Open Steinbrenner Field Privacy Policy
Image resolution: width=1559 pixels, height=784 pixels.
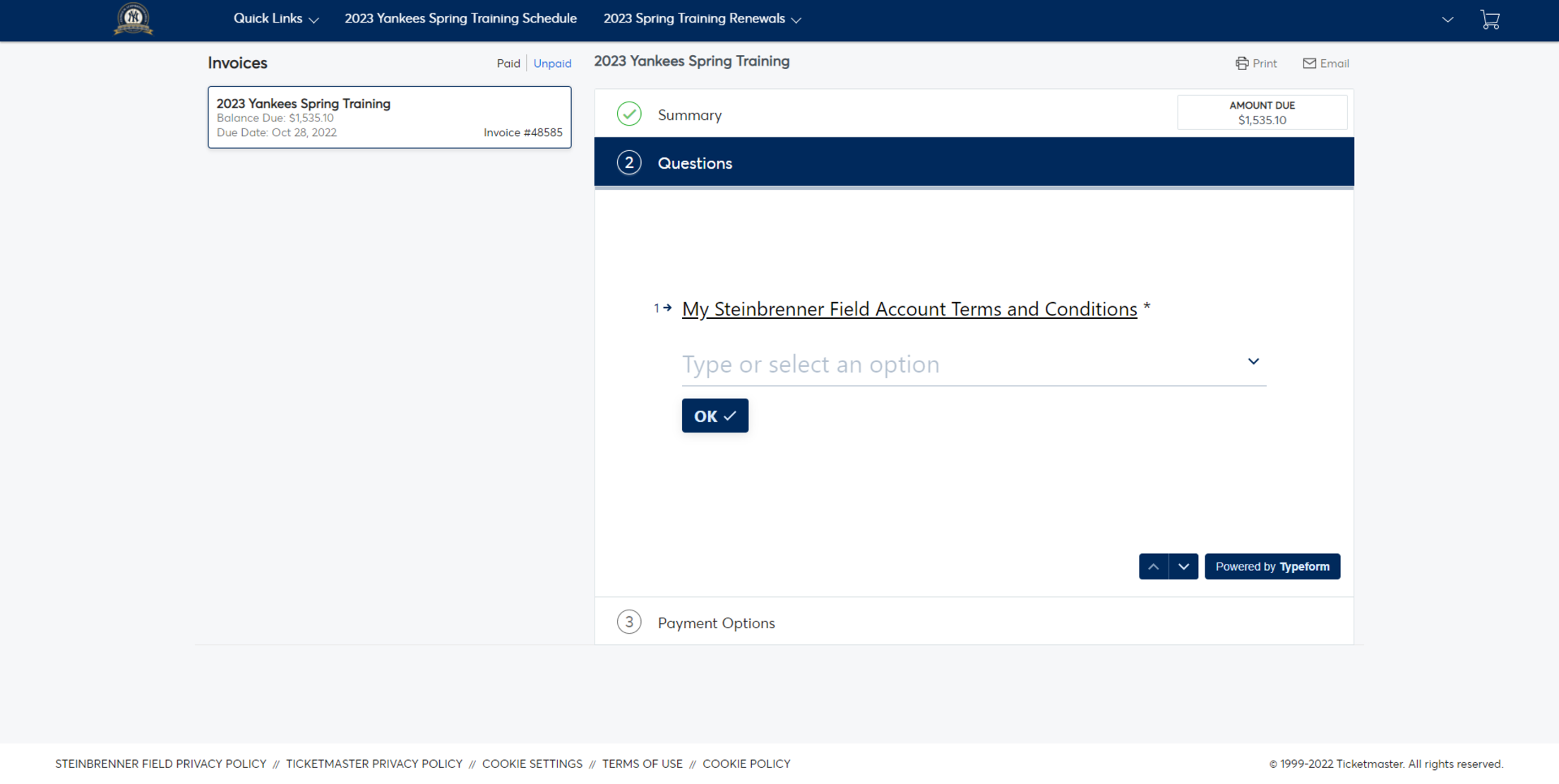click(161, 764)
